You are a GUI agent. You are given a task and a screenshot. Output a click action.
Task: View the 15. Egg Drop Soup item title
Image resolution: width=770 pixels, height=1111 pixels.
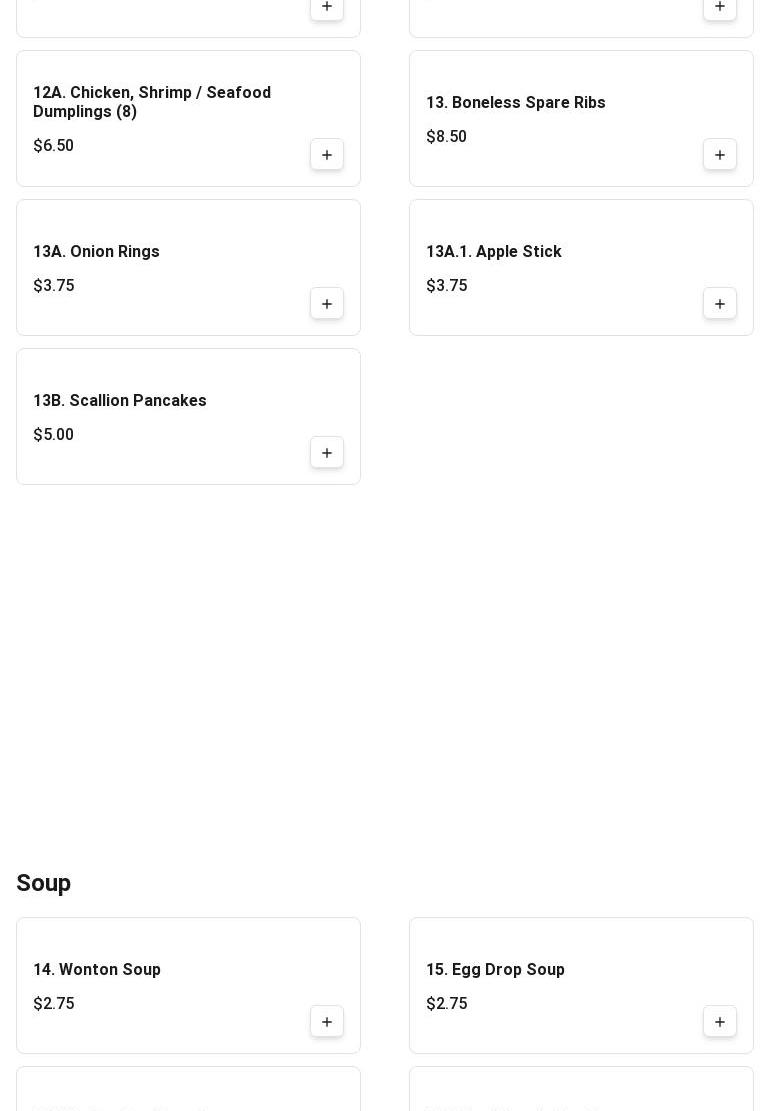point(495,970)
